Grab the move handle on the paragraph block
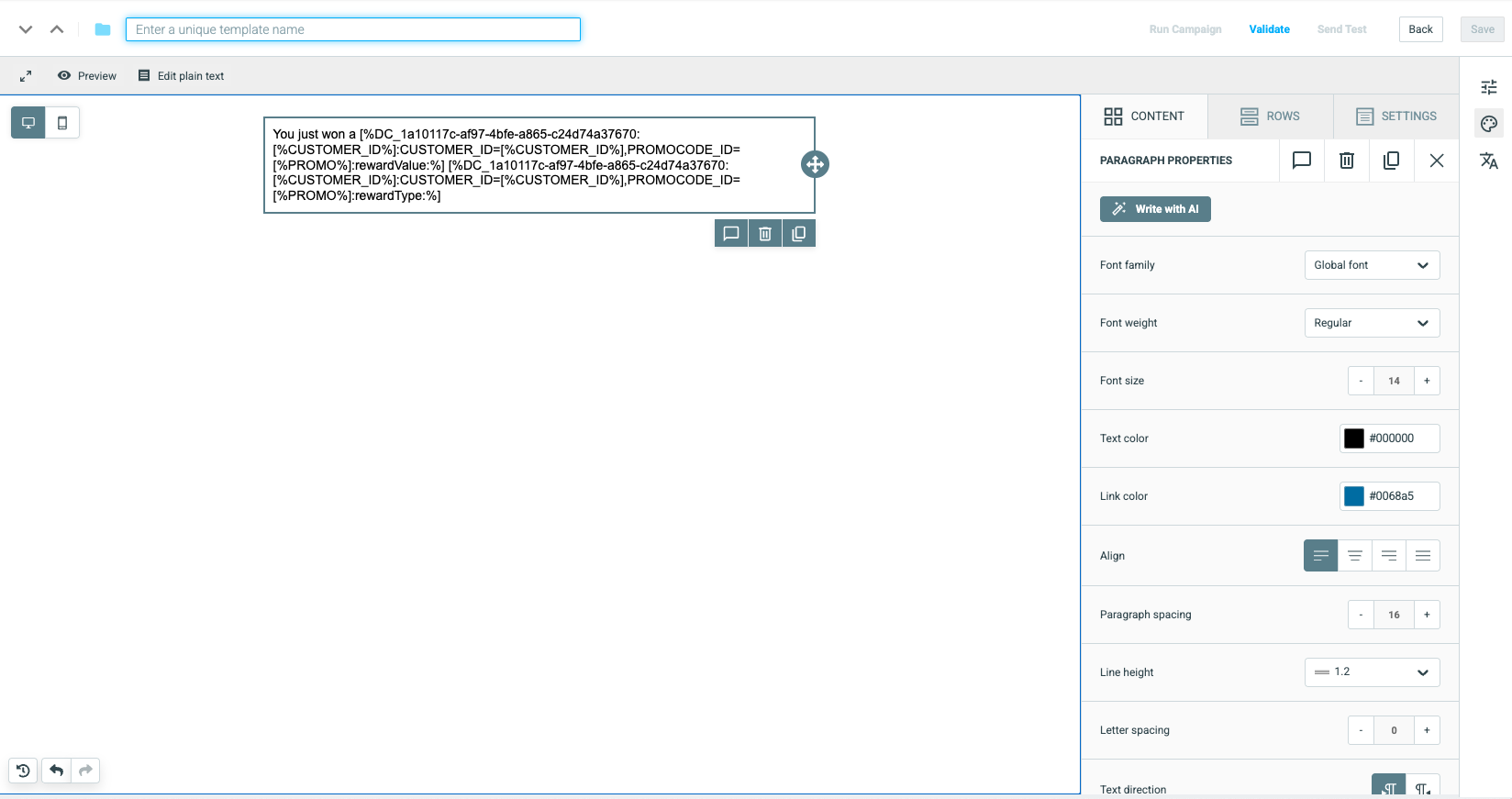 [815, 164]
